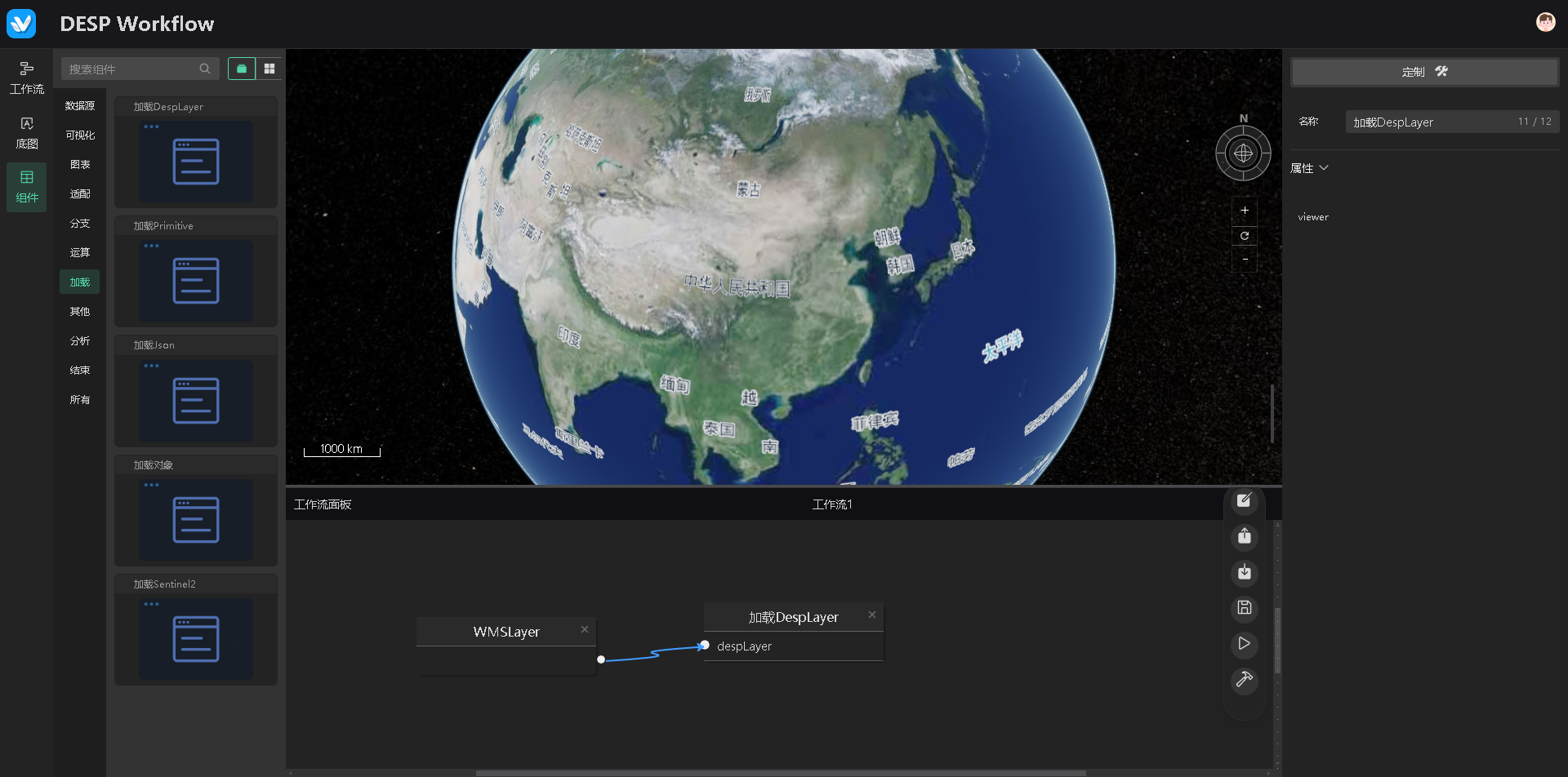The image size is (1568, 777).
Task: Switch component list to card view
Action: point(242,69)
